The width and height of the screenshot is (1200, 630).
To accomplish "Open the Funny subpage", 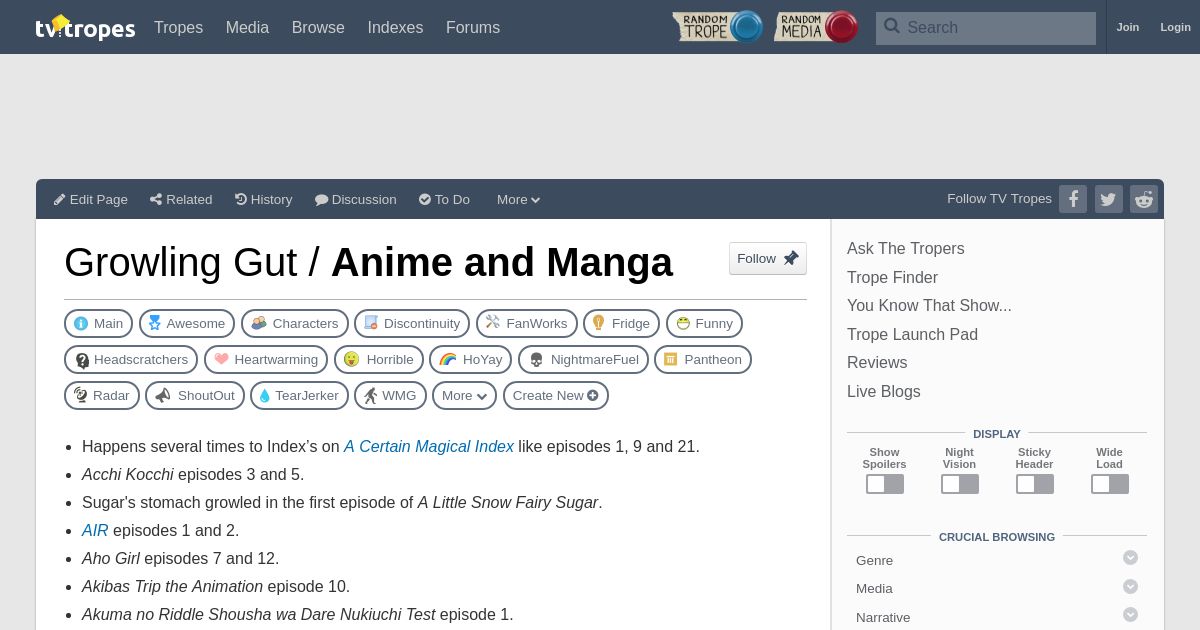I will 704,324.
